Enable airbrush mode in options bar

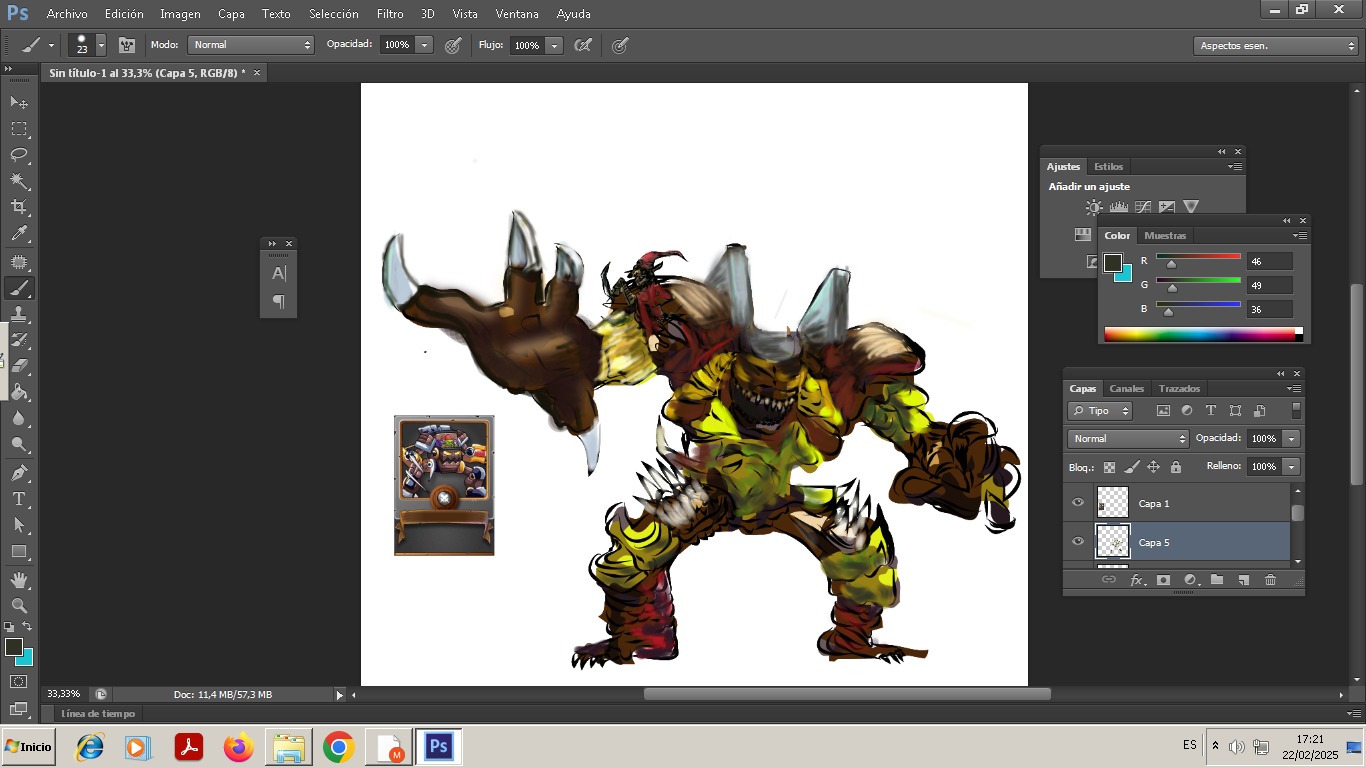coord(583,45)
